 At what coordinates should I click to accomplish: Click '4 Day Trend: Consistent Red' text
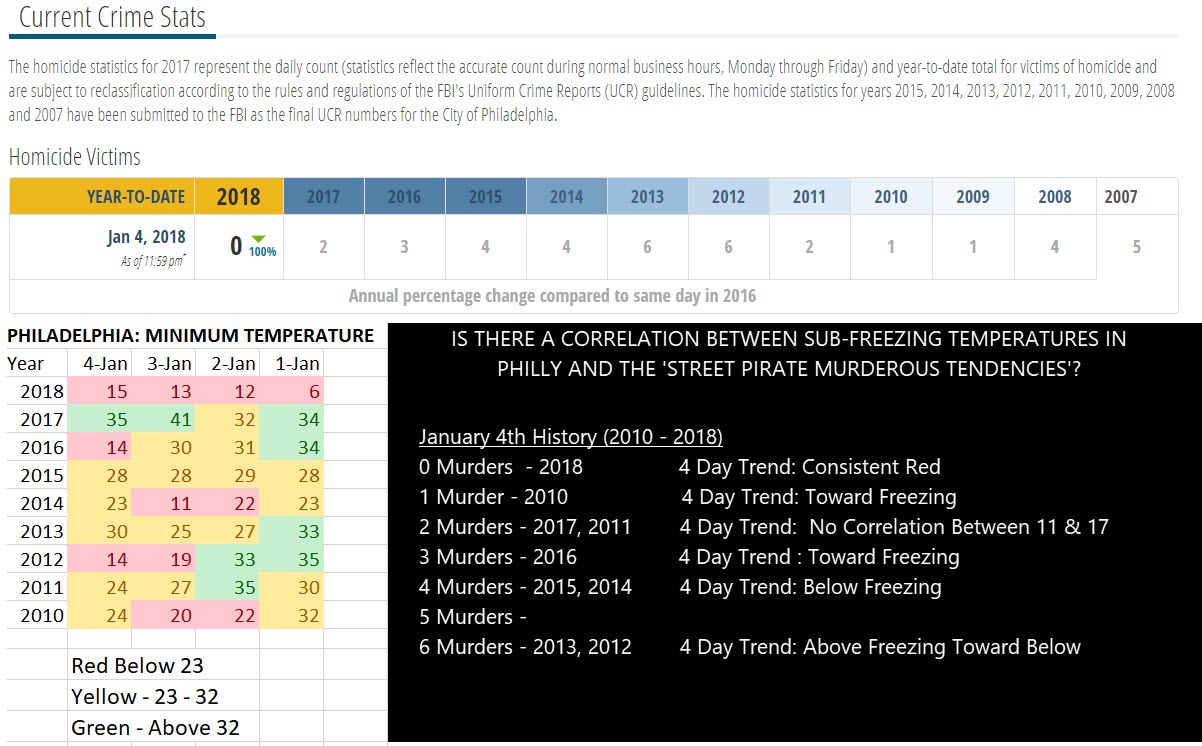tap(810, 467)
